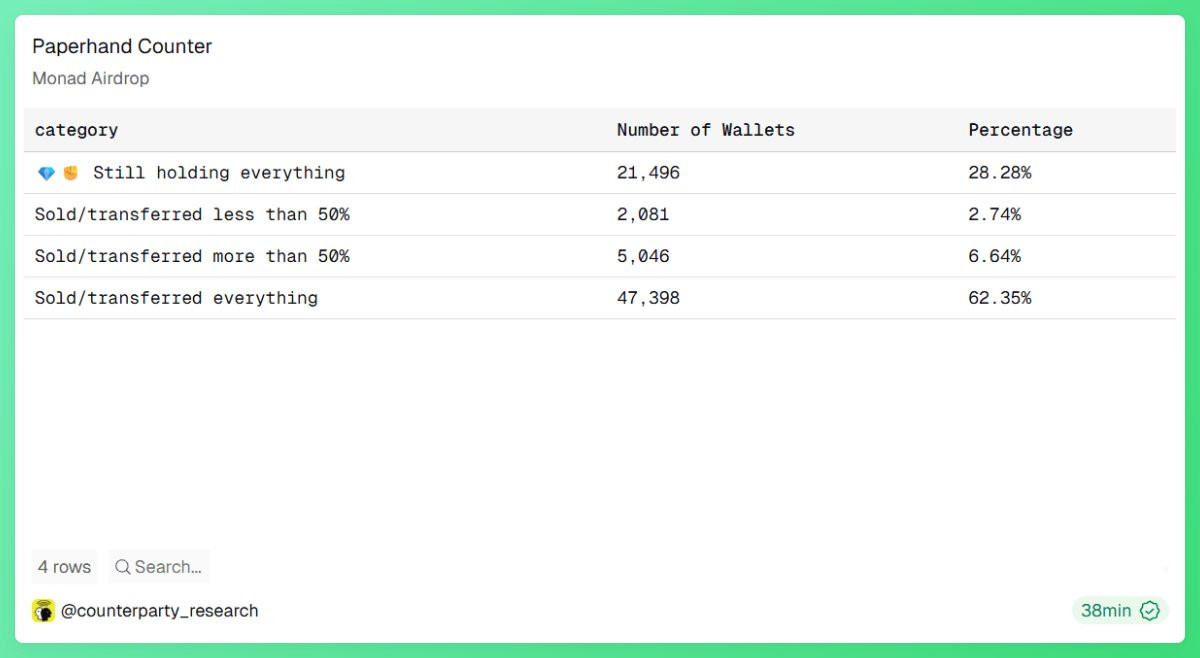Sort by the Number of Wallets header
The image size is (1200, 658).
click(x=705, y=130)
